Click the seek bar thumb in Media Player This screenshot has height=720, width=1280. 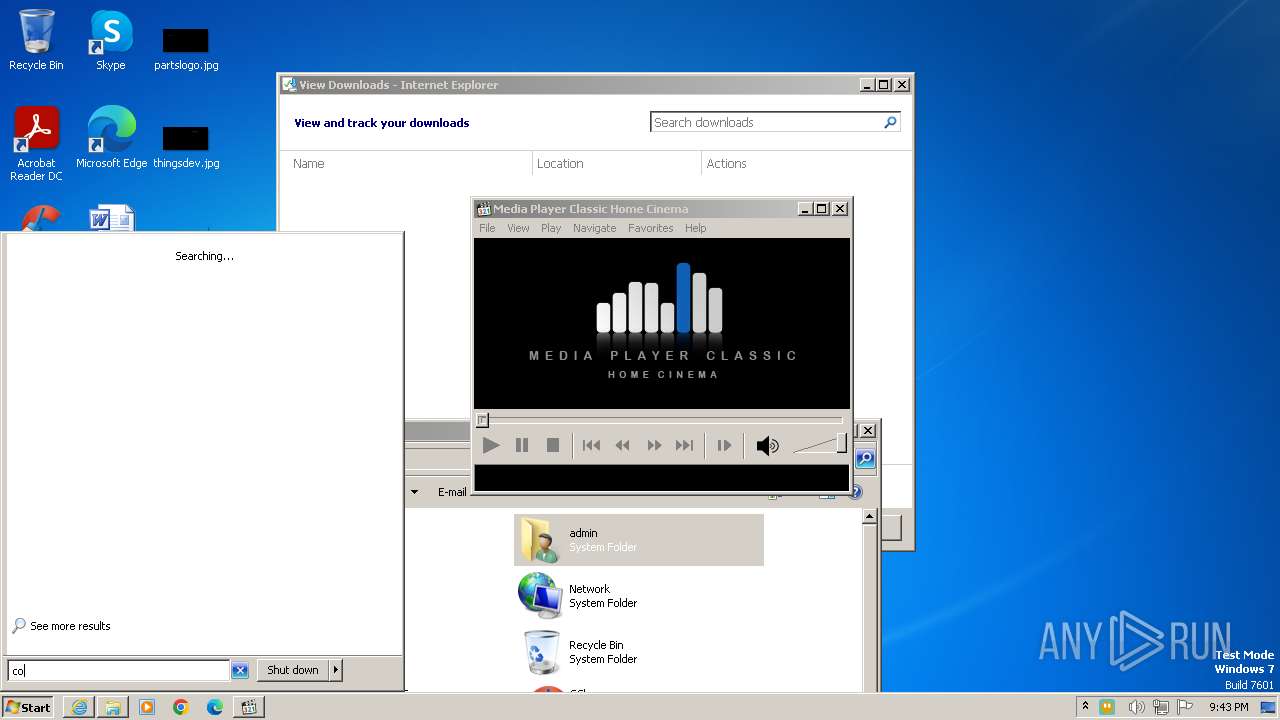click(x=482, y=420)
